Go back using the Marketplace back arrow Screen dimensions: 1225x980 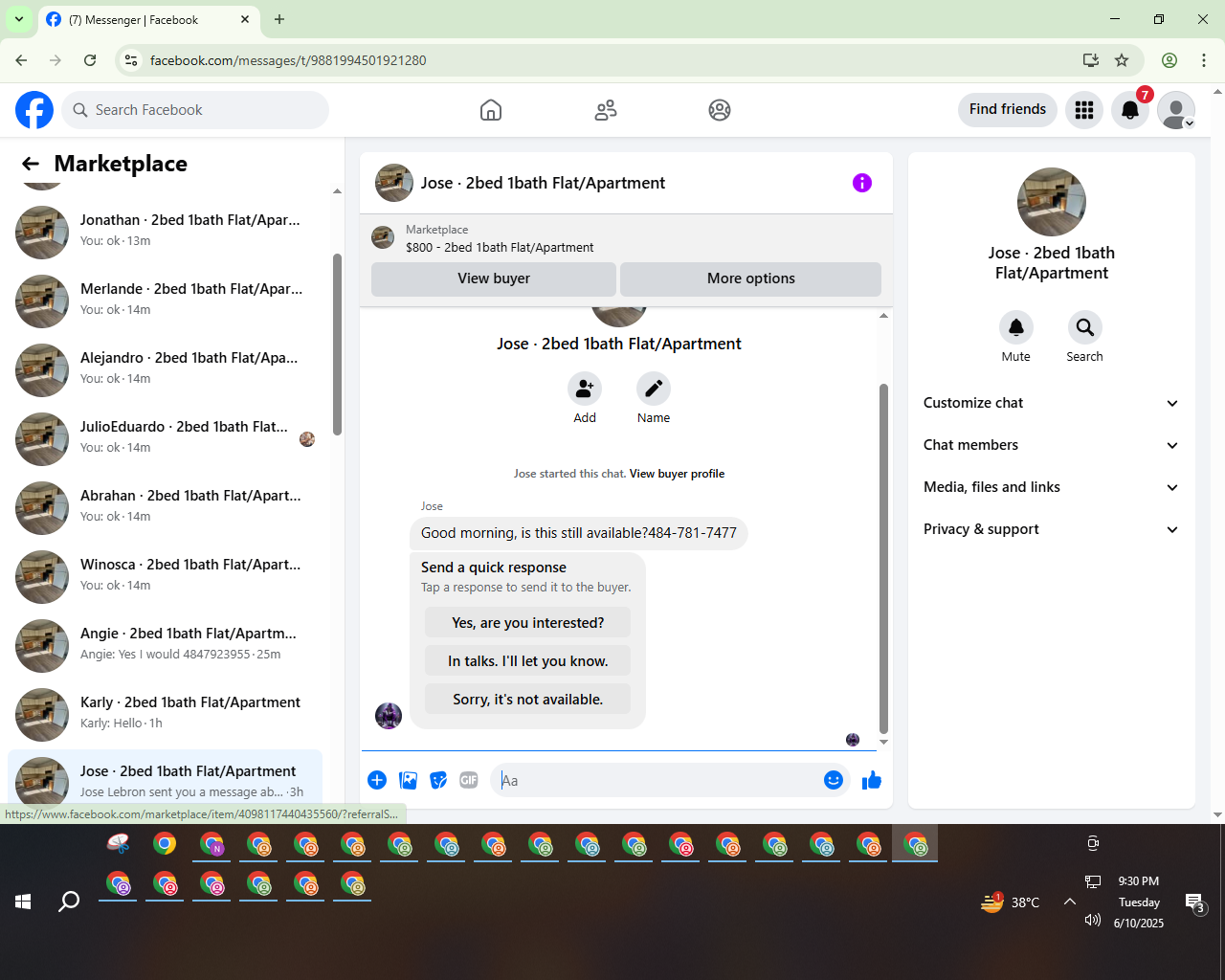click(x=31, y=164)
